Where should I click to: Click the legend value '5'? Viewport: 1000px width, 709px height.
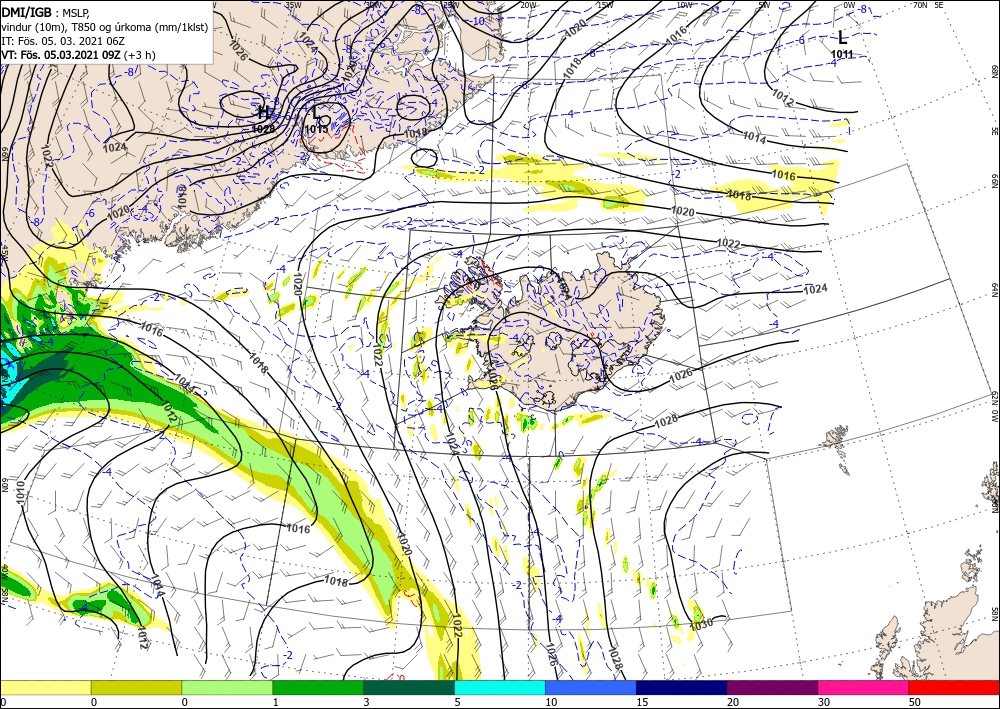[457, 702]
